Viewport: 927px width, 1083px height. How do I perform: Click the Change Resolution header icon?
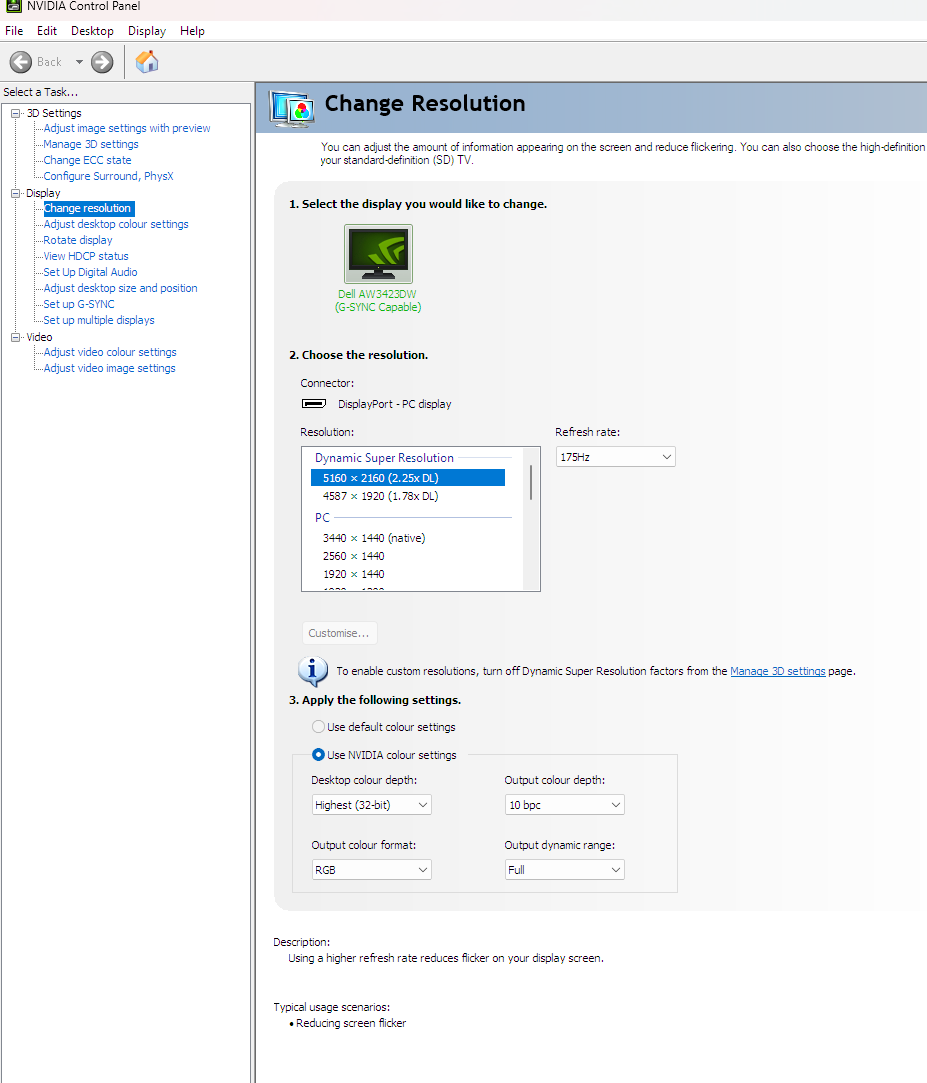[x=292, y=106]
